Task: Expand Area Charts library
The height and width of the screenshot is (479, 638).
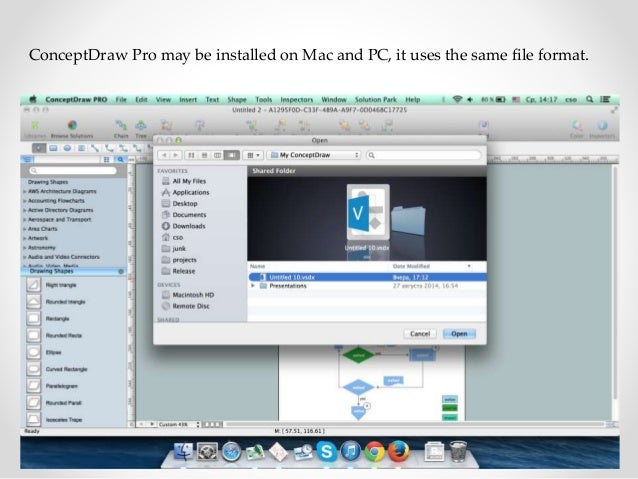Action: 24,229
